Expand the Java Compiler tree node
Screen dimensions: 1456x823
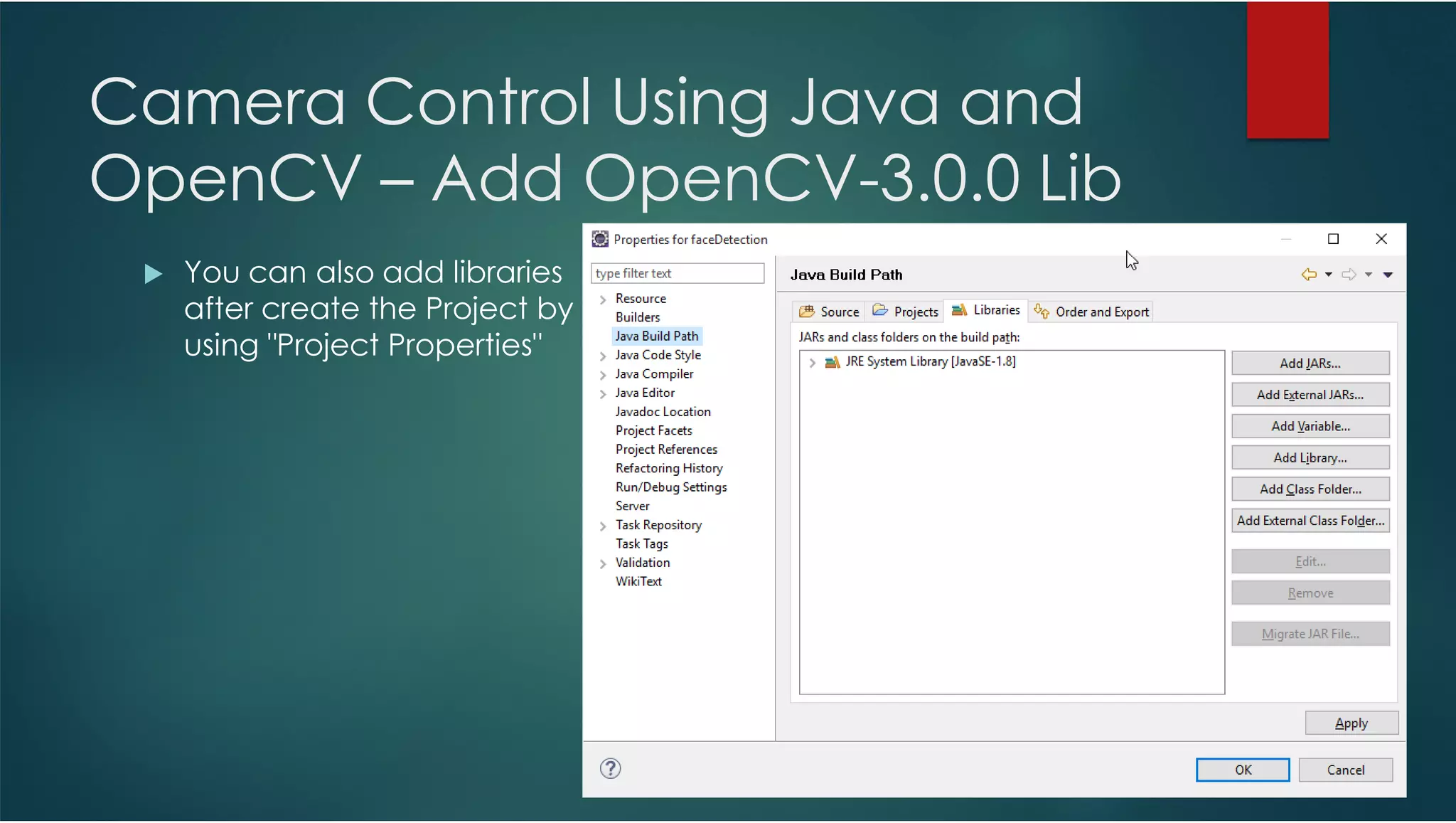pyautogui.click(x=603, y=375)
